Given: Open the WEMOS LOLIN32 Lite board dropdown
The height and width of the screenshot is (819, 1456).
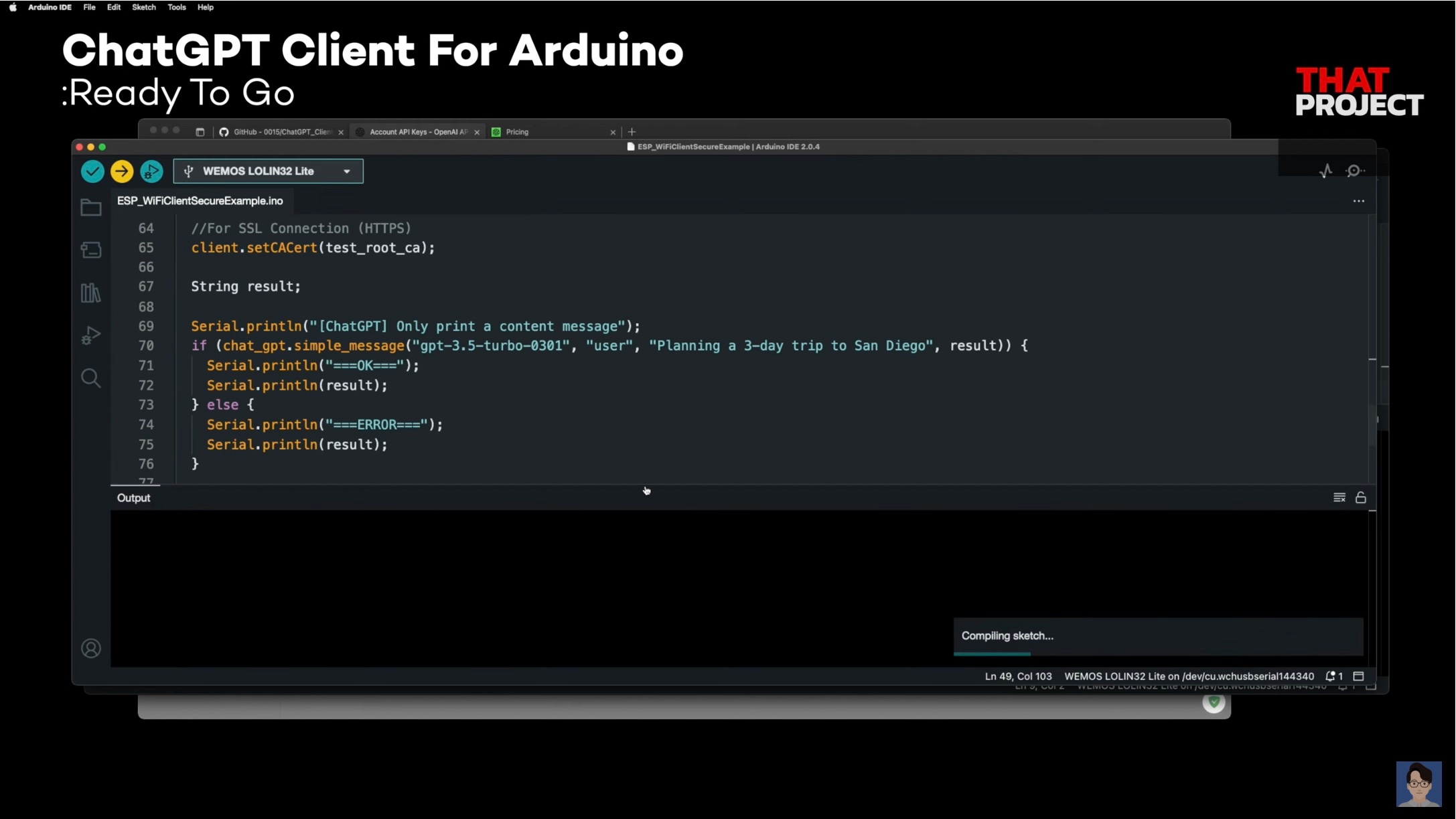Looking at the screenshot, I should pos(267,171).
